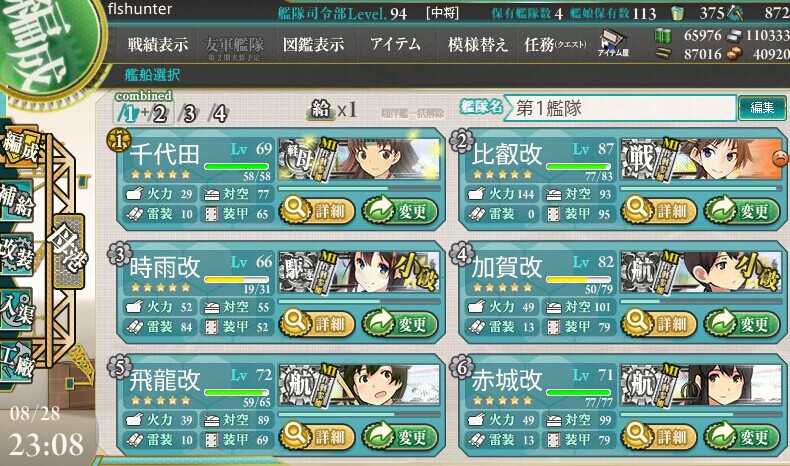This screenshot has width=790, height=466.
Task: Click 加賀改's ship portrait banner
Action: point(701,273)
